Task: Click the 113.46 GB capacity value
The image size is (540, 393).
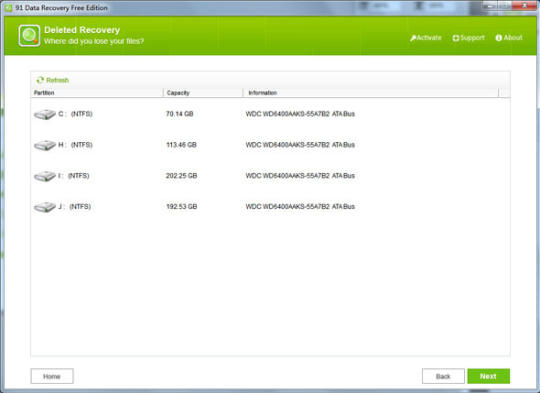Action: coord(181,145)
